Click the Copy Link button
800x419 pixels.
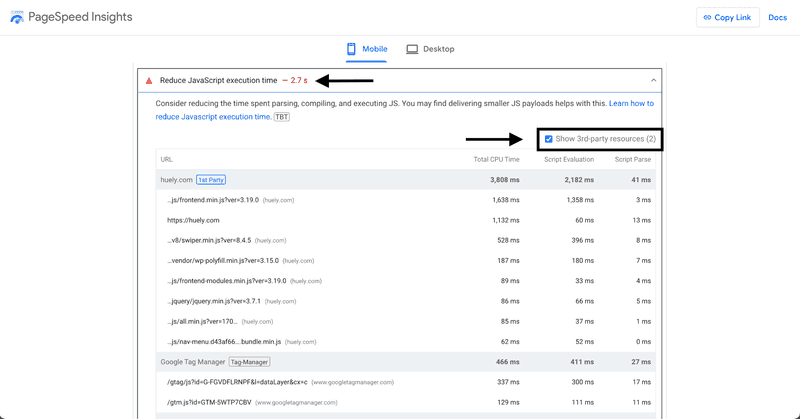728,17
